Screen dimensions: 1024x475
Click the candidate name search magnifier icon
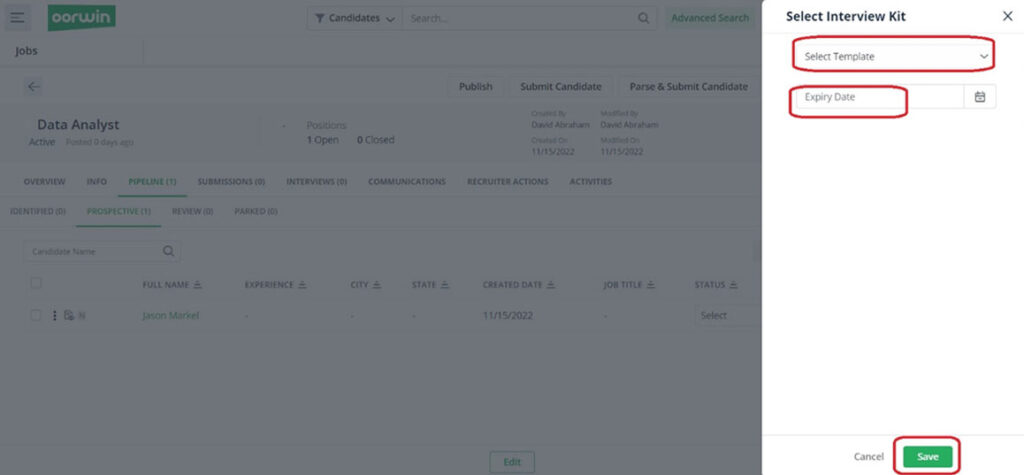[x=168, y=251]
